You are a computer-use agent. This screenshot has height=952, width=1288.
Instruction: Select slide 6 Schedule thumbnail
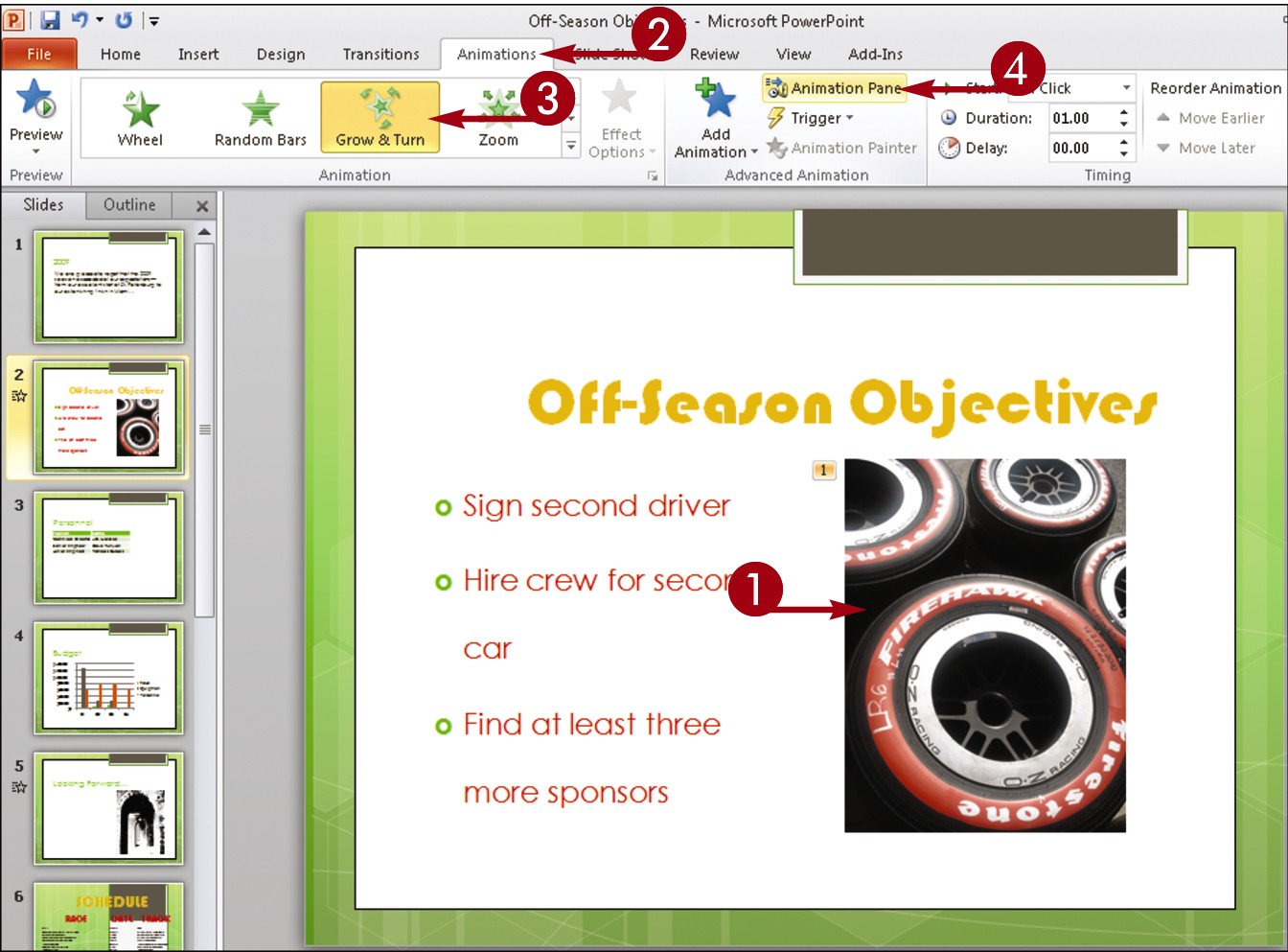109,917
